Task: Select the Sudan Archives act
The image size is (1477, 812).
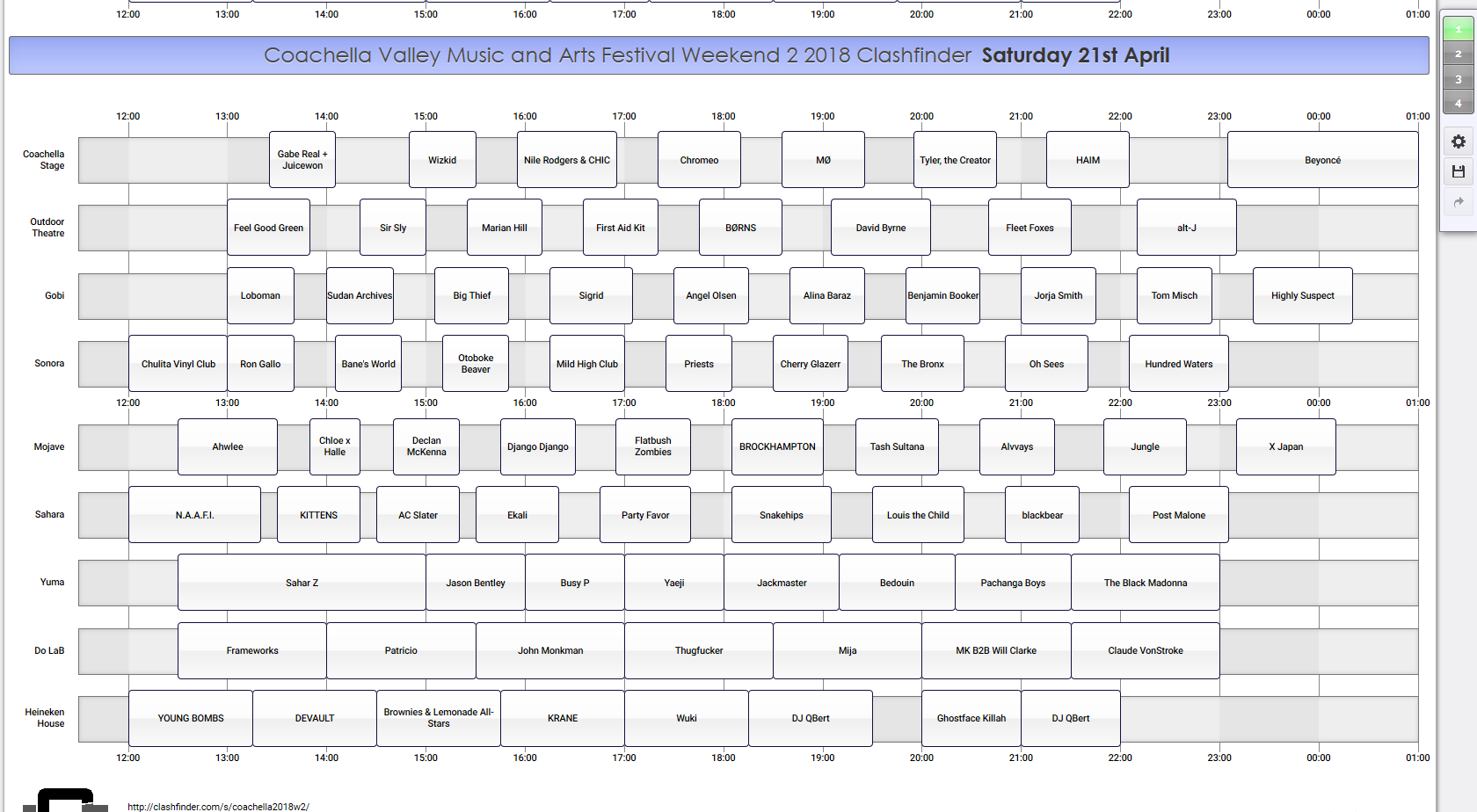Action: [360, 295]
